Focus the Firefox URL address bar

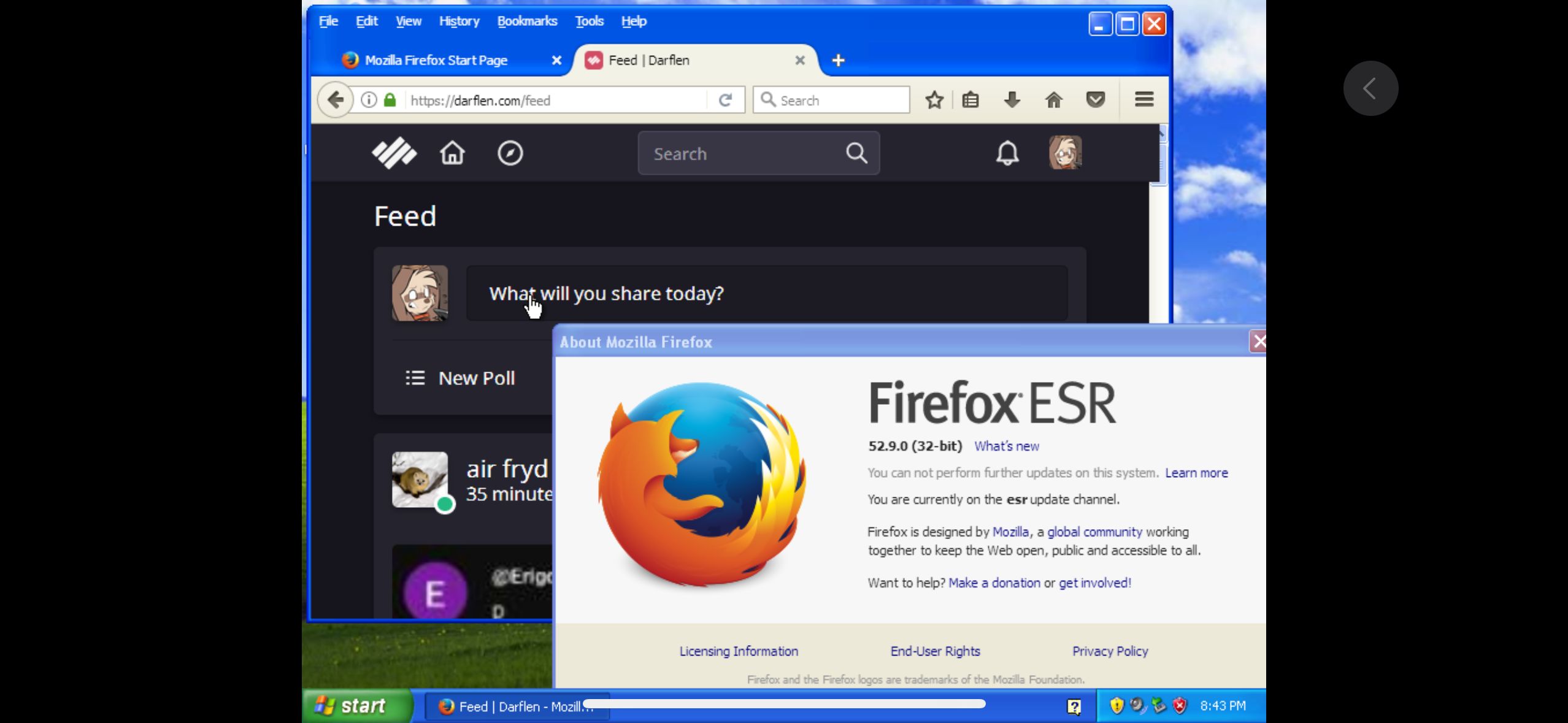pyautogui.click(x=555, y=100)
